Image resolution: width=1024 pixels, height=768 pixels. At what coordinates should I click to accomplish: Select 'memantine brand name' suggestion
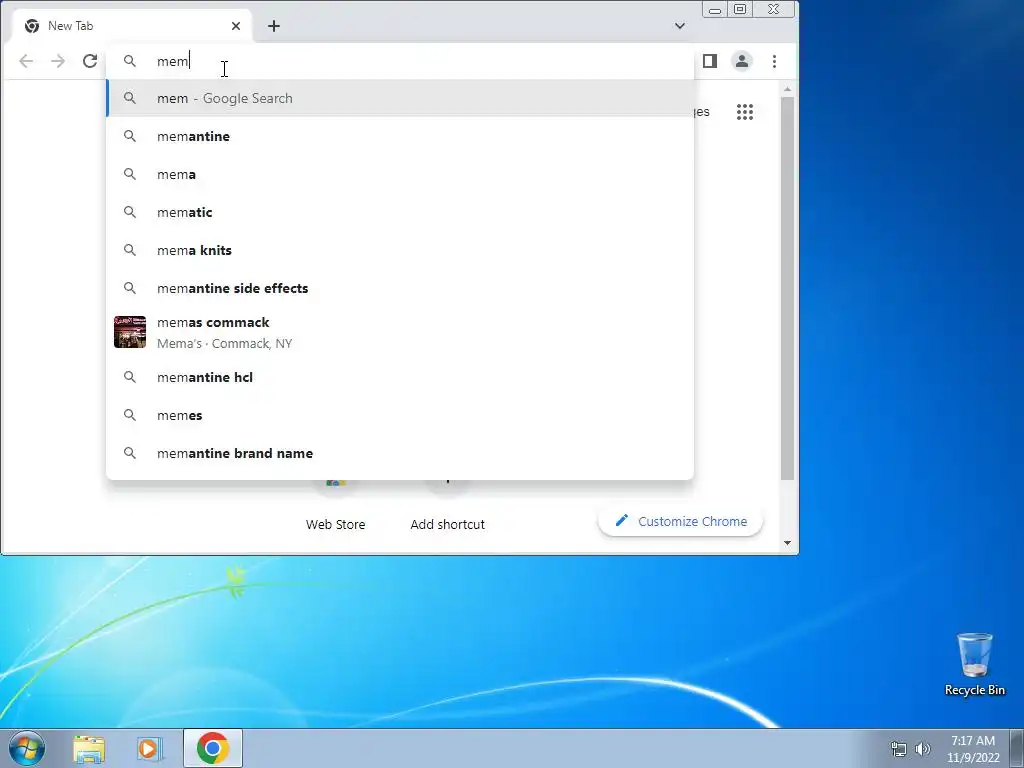[x=400, y=453]
